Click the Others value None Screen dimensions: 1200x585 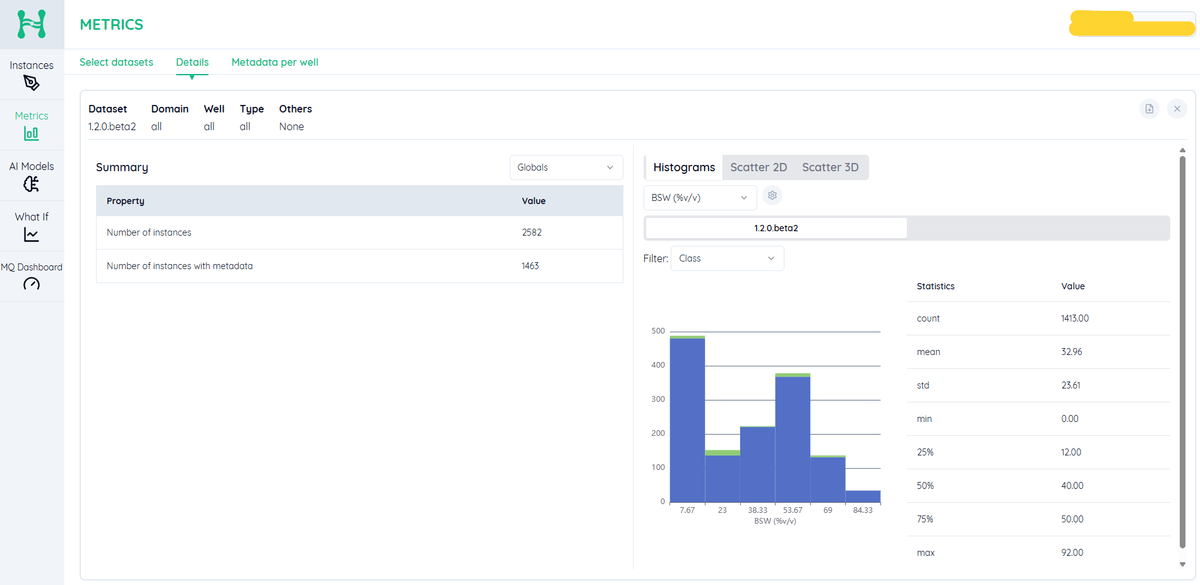[291, 127]
